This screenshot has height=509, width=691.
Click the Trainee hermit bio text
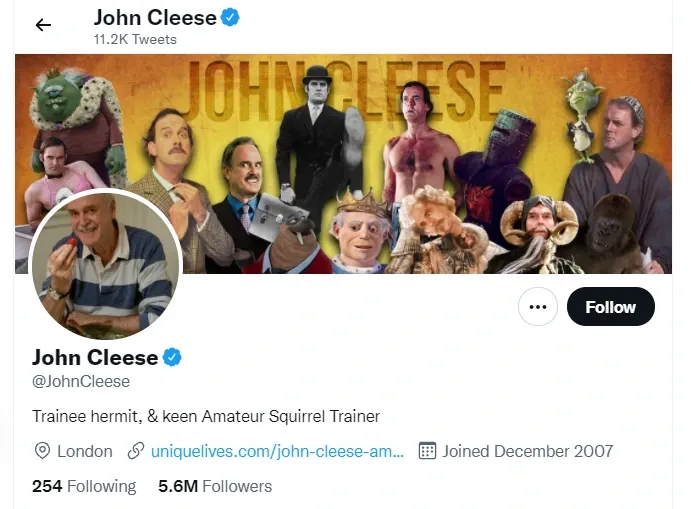click(x=206, y=416)
